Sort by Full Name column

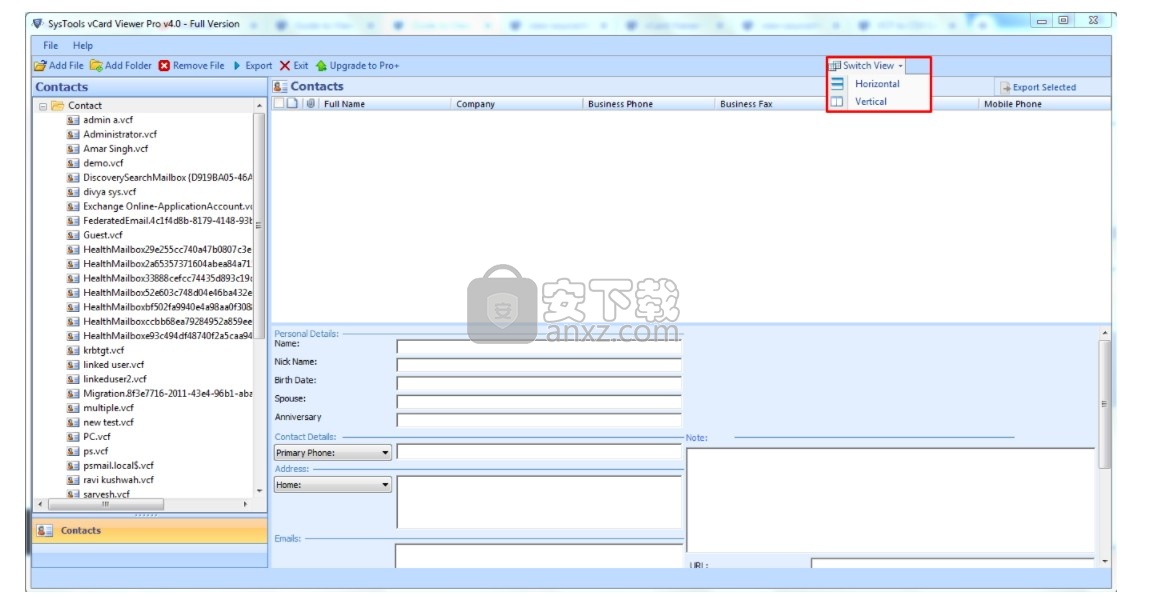[385, 104]
